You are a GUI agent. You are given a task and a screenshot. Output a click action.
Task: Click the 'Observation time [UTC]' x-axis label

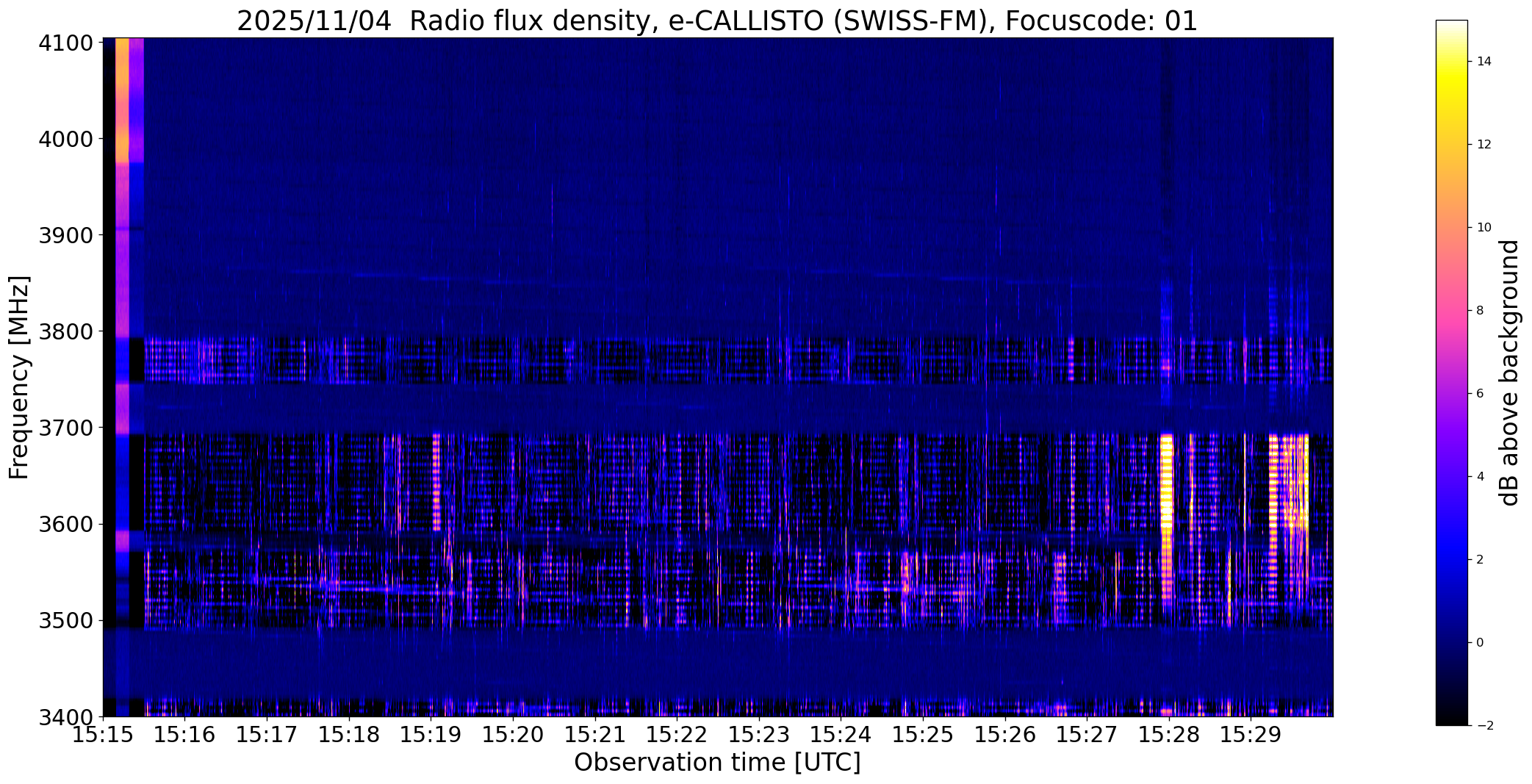pyautogui.click(x=717, y=763)
